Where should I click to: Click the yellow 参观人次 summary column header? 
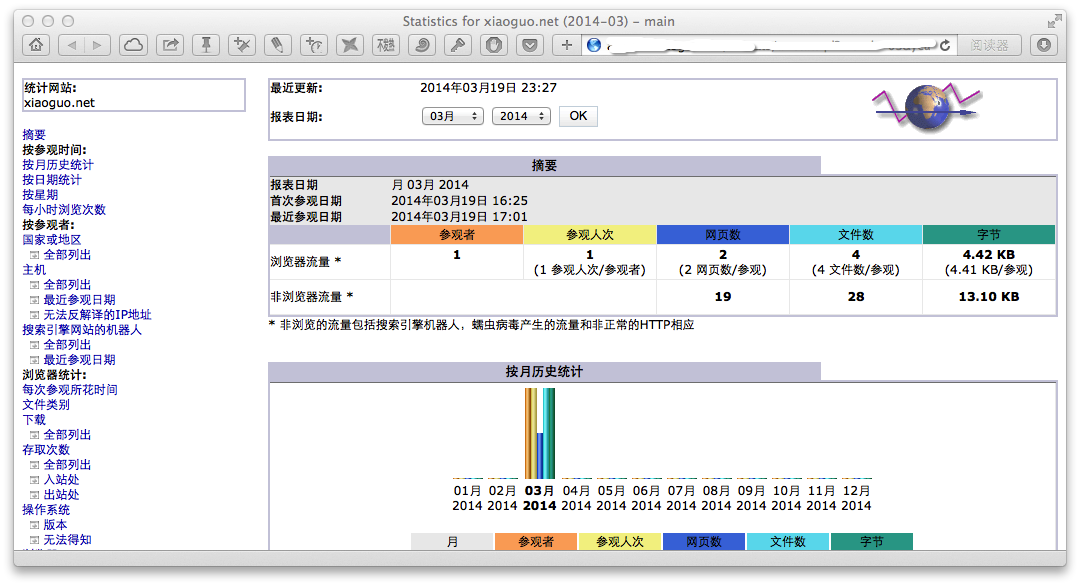pyautogui.click(x=590, y=235)
